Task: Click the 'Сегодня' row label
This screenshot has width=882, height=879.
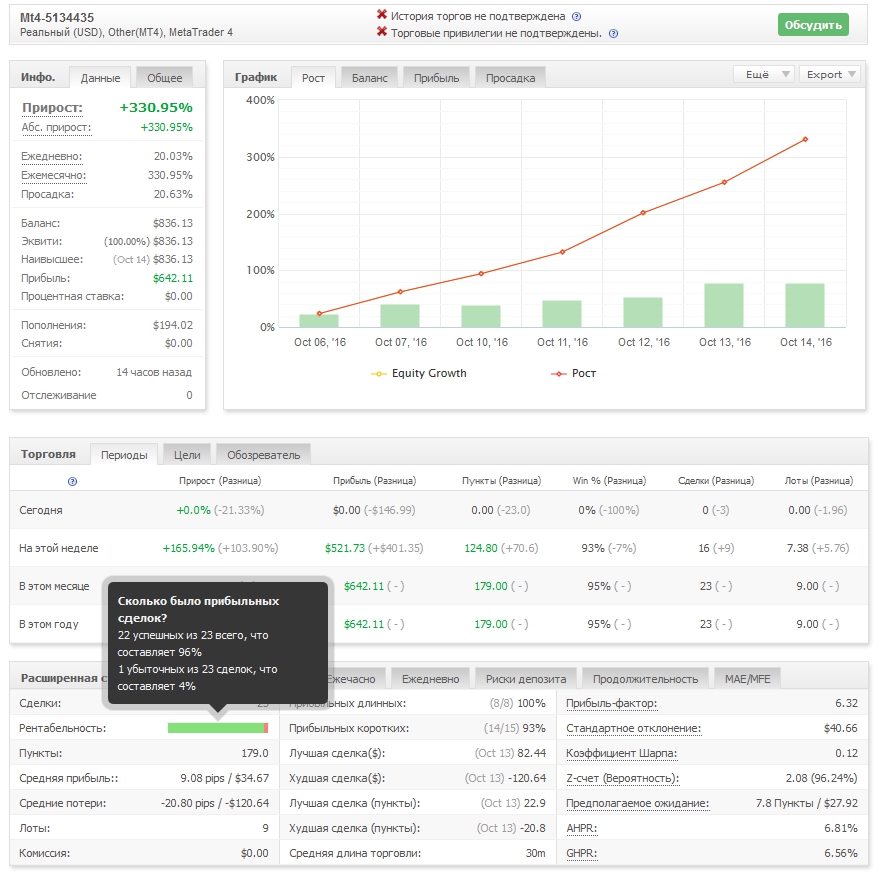Action: tap(40, 510)
